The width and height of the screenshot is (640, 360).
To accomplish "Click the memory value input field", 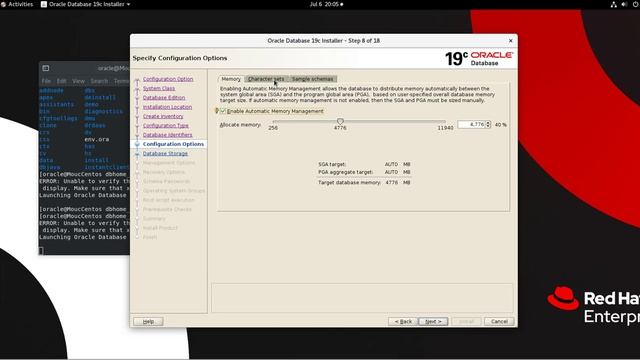I will click(471, 124).
